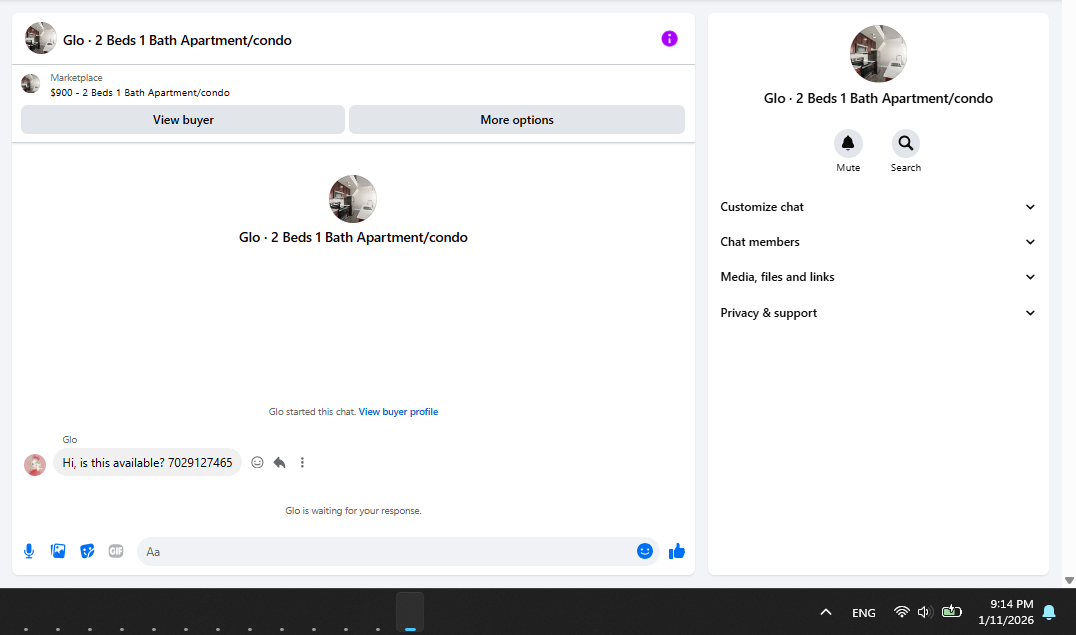Send a voice clip with the microphone icon

29,551
